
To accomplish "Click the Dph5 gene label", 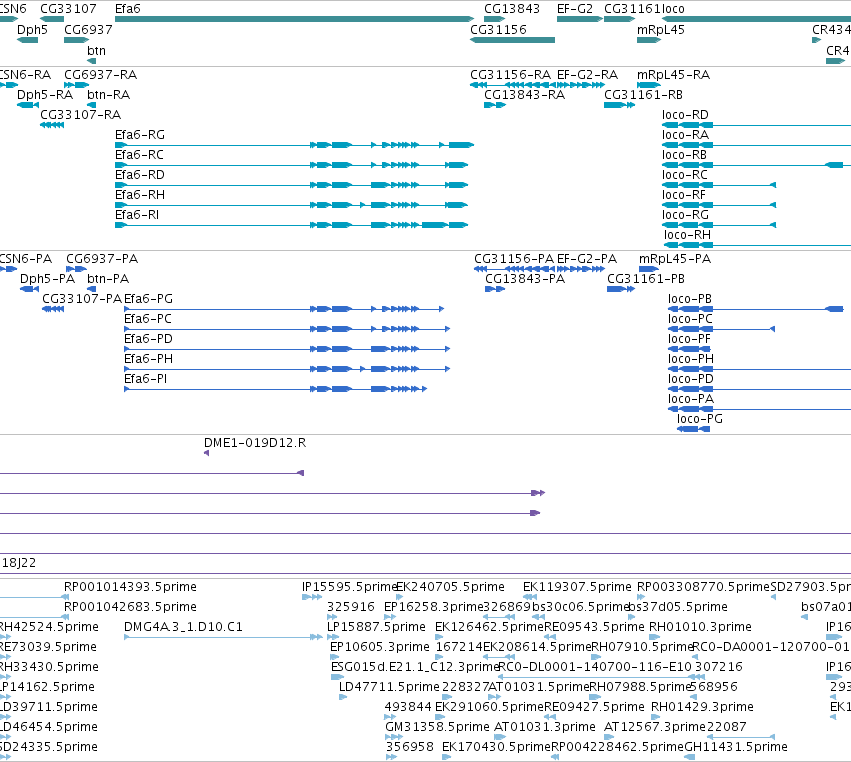I will click(x=32, y=30).
